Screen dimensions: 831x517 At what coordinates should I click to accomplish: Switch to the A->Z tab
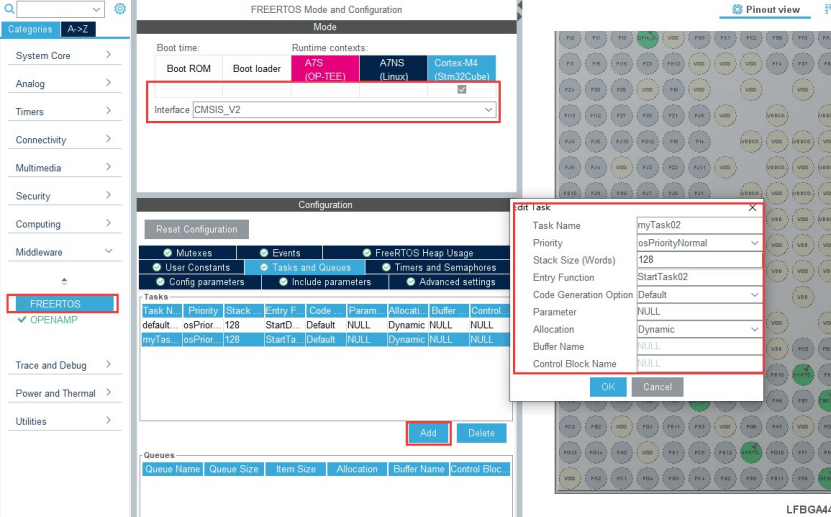click(x=78, y=29)
